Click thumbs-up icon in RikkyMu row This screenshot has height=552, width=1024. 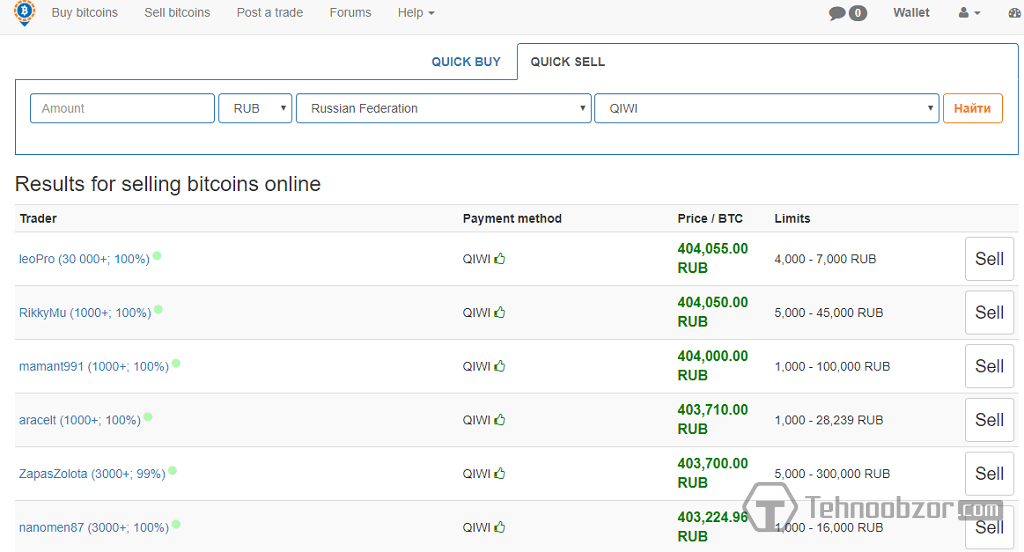[500, 312]
